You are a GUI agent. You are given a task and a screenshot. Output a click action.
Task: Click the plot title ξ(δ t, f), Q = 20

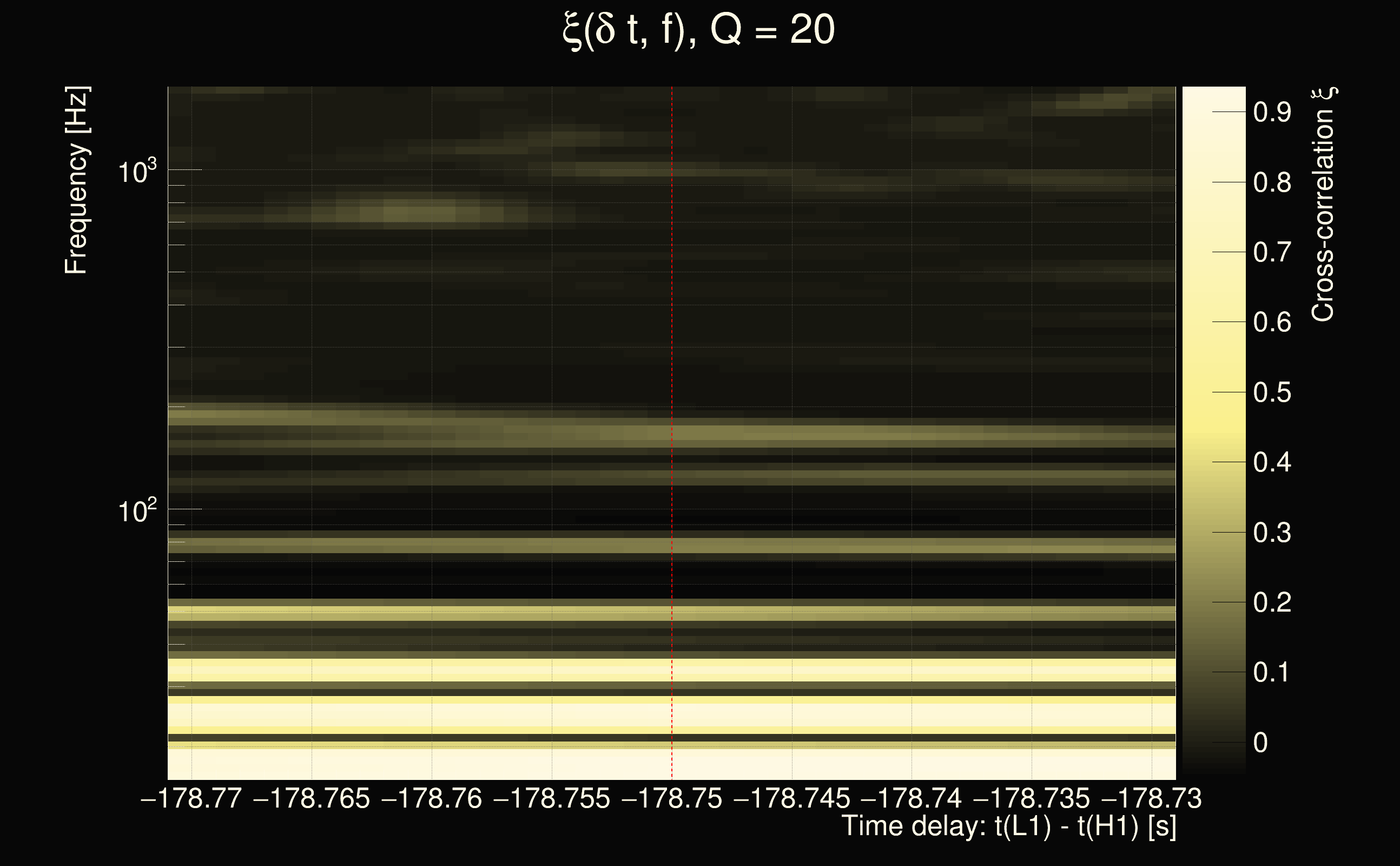[699, 30]
